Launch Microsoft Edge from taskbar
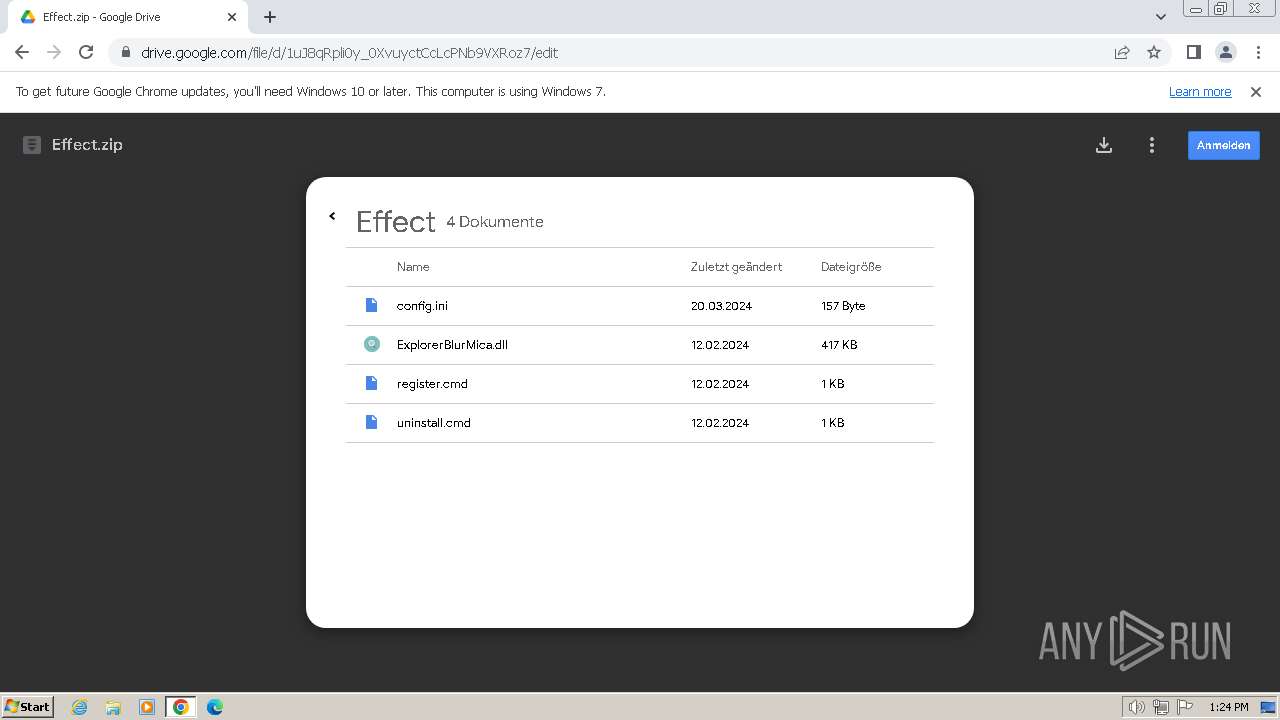 click(215, 707)
